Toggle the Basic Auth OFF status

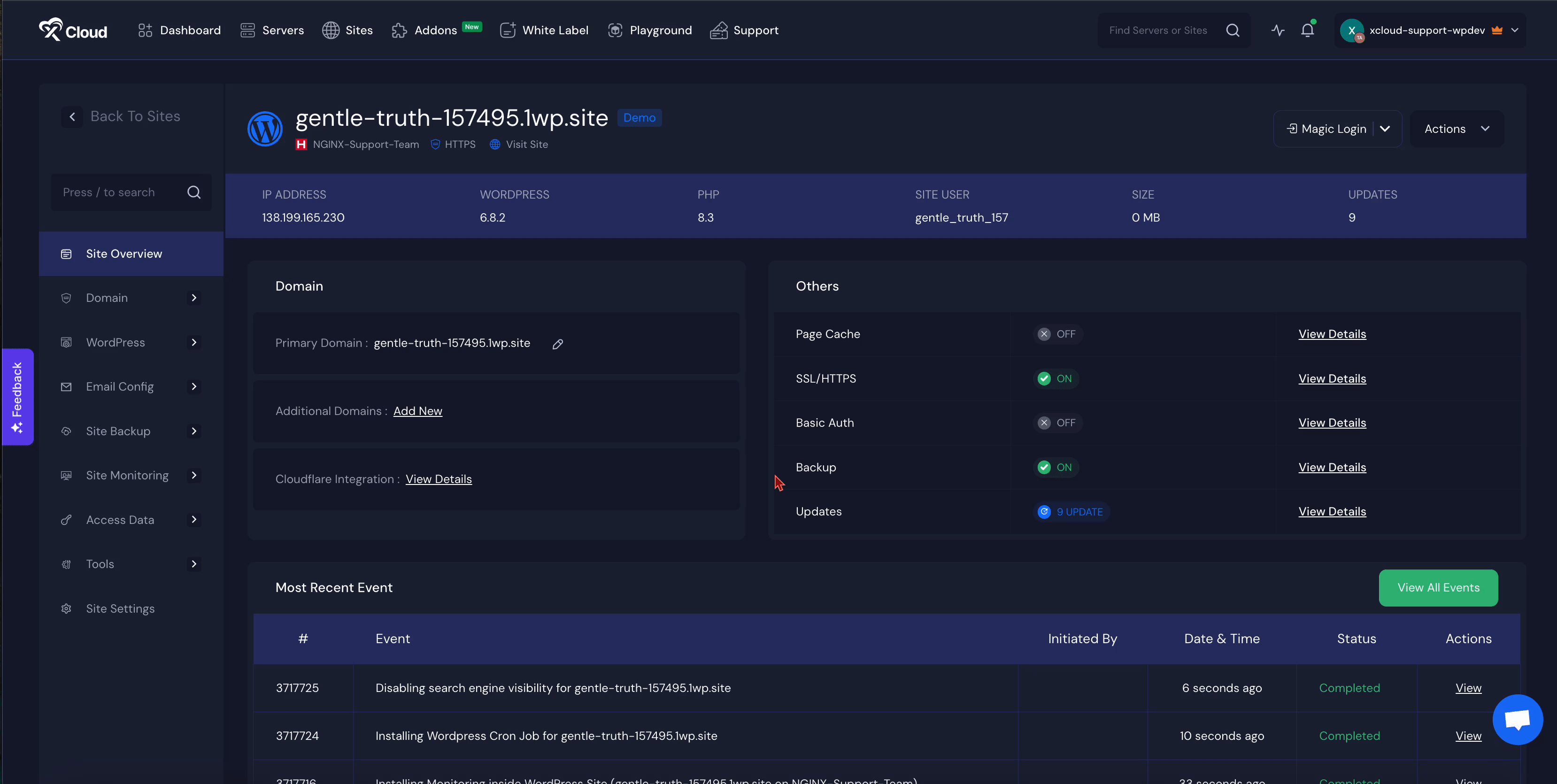pos(1057,423)
